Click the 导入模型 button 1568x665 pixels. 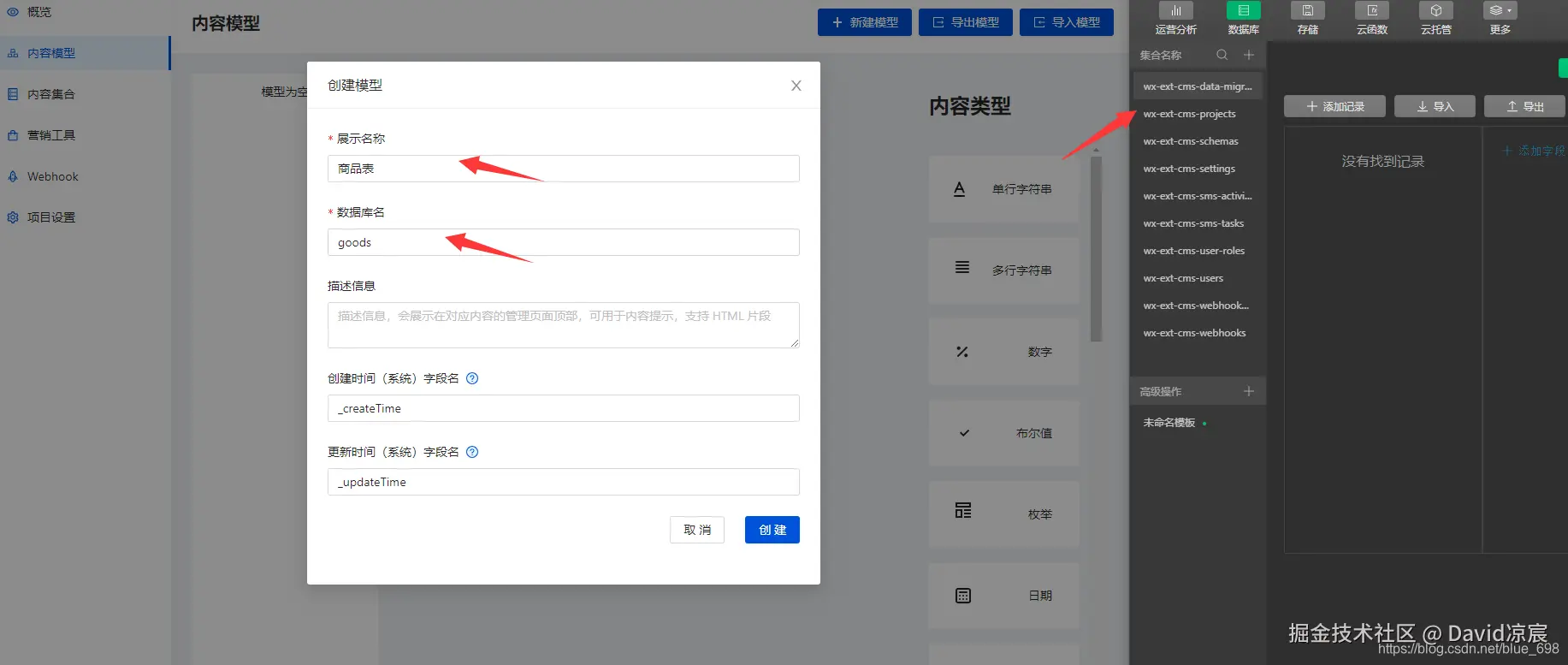click(1067, 22)
